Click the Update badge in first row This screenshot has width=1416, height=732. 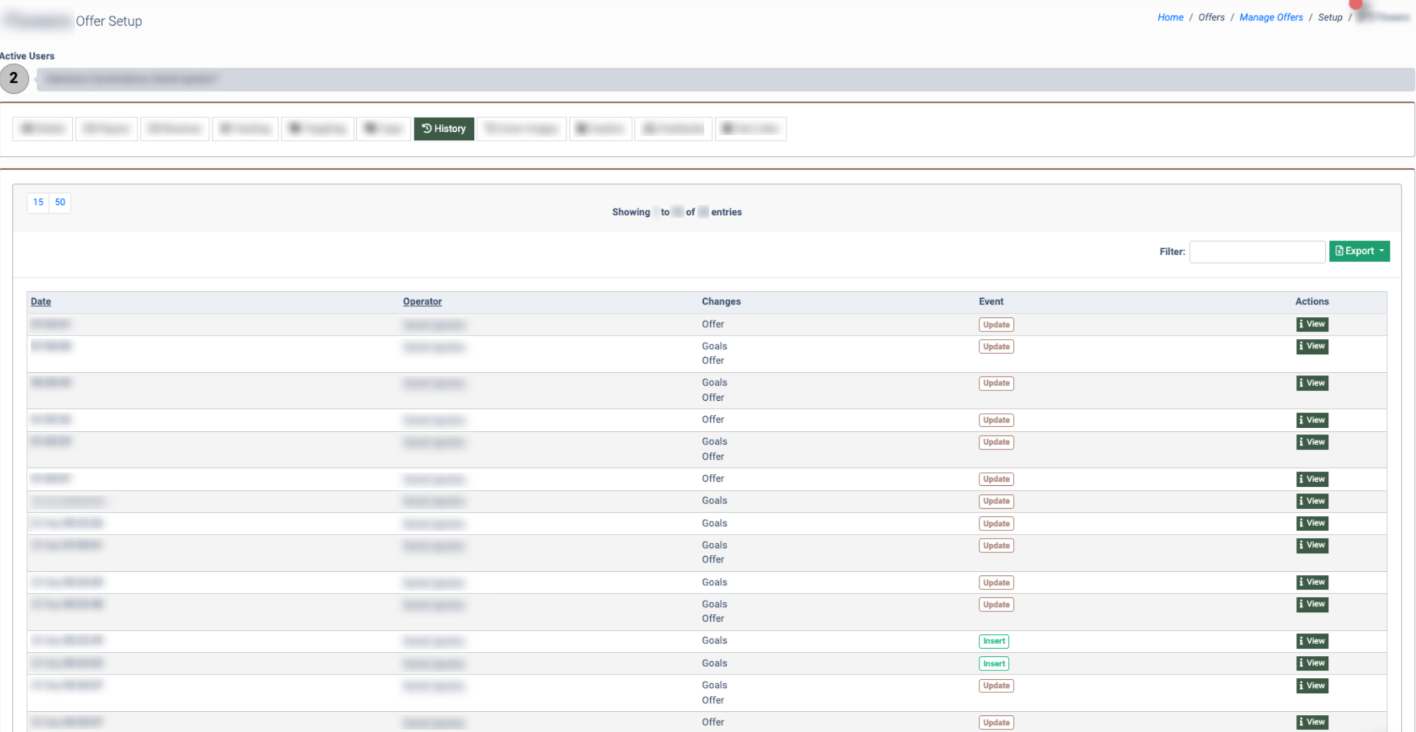tap(995, 324)
